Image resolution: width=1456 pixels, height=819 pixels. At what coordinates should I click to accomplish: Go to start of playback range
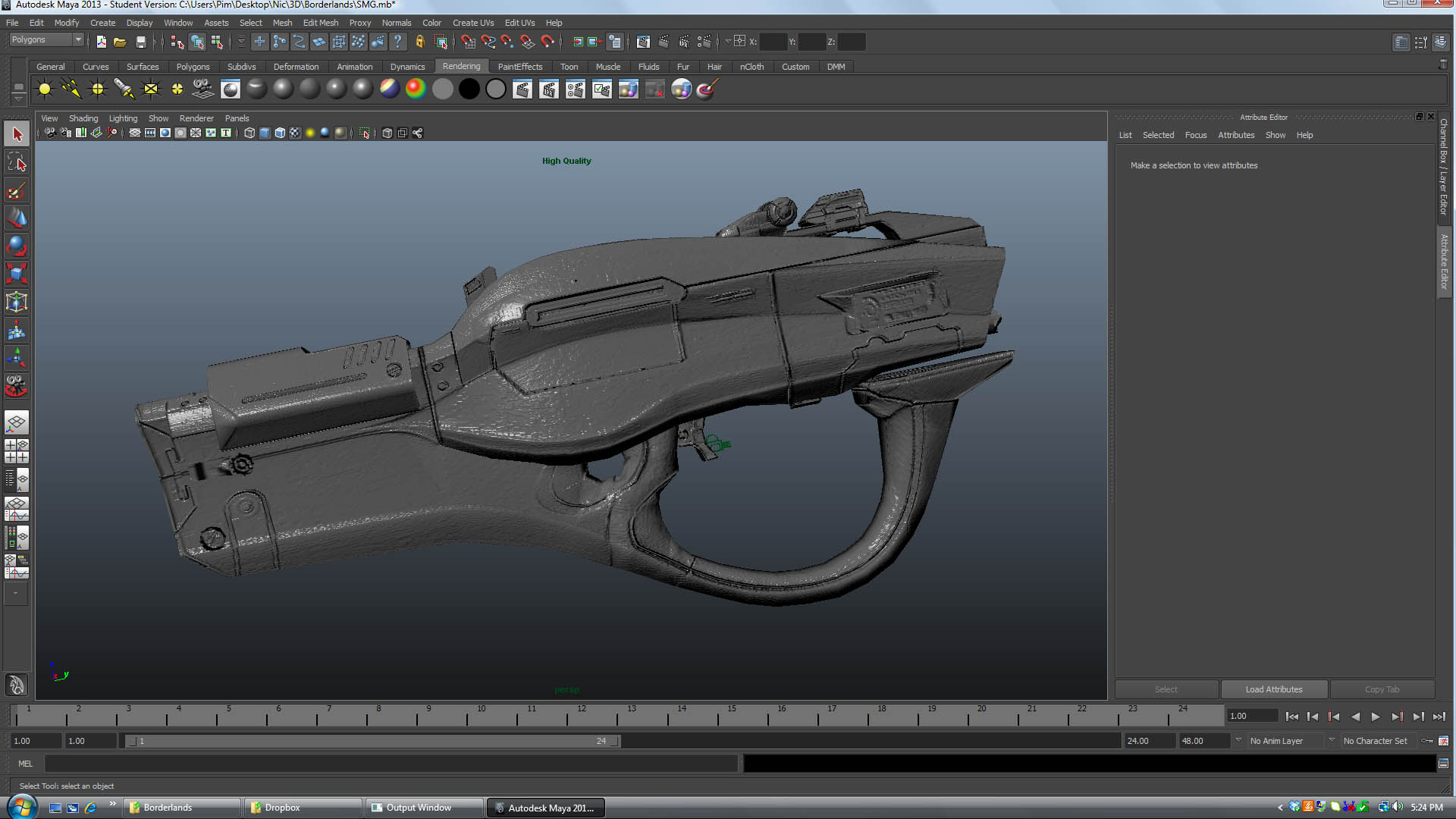click(1292, 717)
